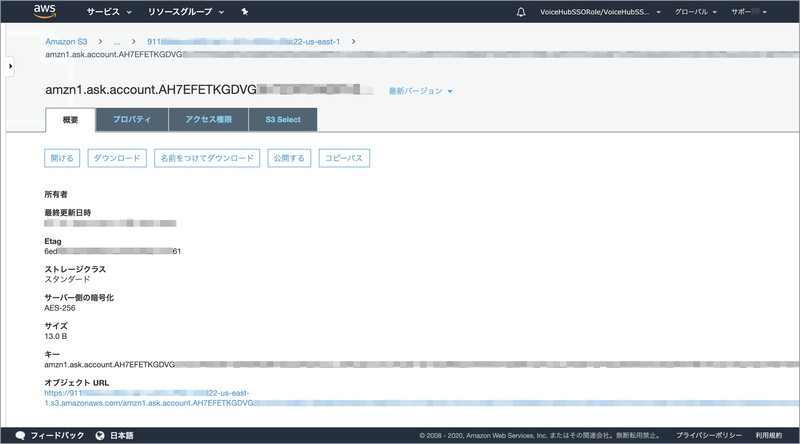Screen dimensions: 800x444
Task: Go to Amazon S3 breadcrumb link
Action: click(66, 41)
